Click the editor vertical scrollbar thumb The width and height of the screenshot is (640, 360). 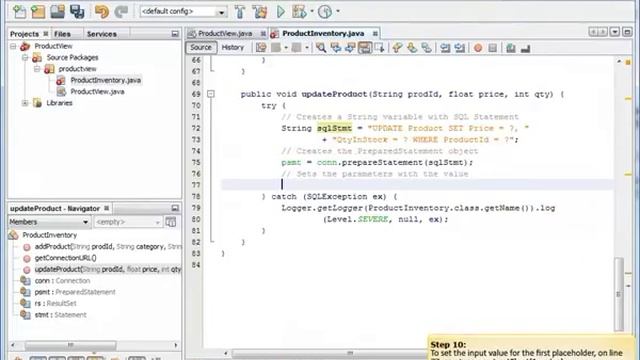click(x=619, y=294)
